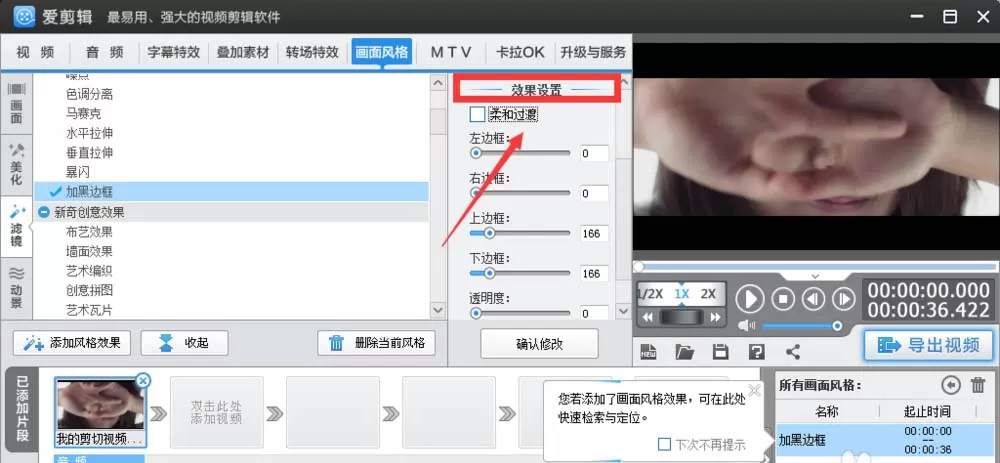Check the 下次不再提示 box

coord(665,444)
